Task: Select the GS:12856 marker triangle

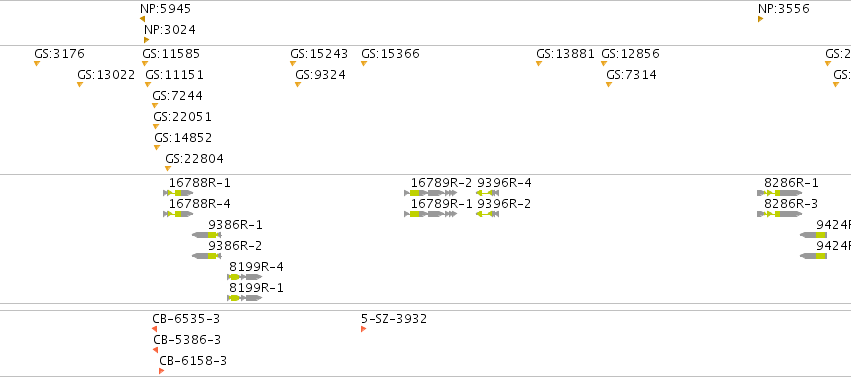Action: (604, 63)
